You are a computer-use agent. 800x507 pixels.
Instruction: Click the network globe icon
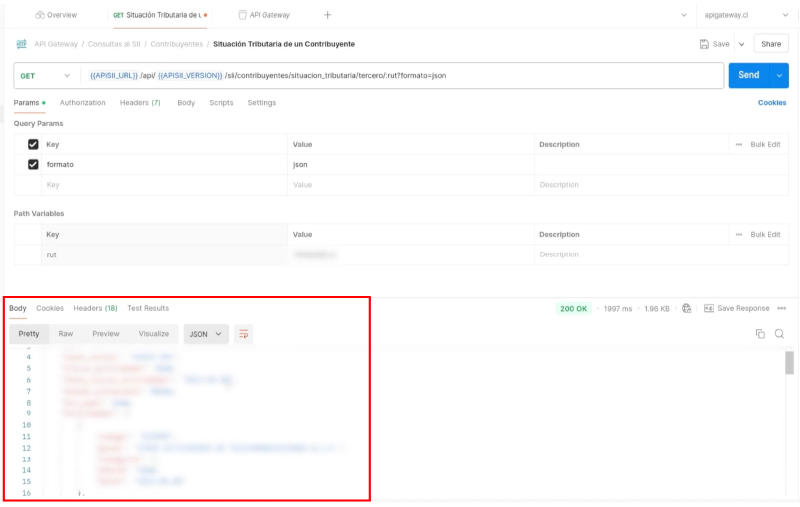coord(687,309)
